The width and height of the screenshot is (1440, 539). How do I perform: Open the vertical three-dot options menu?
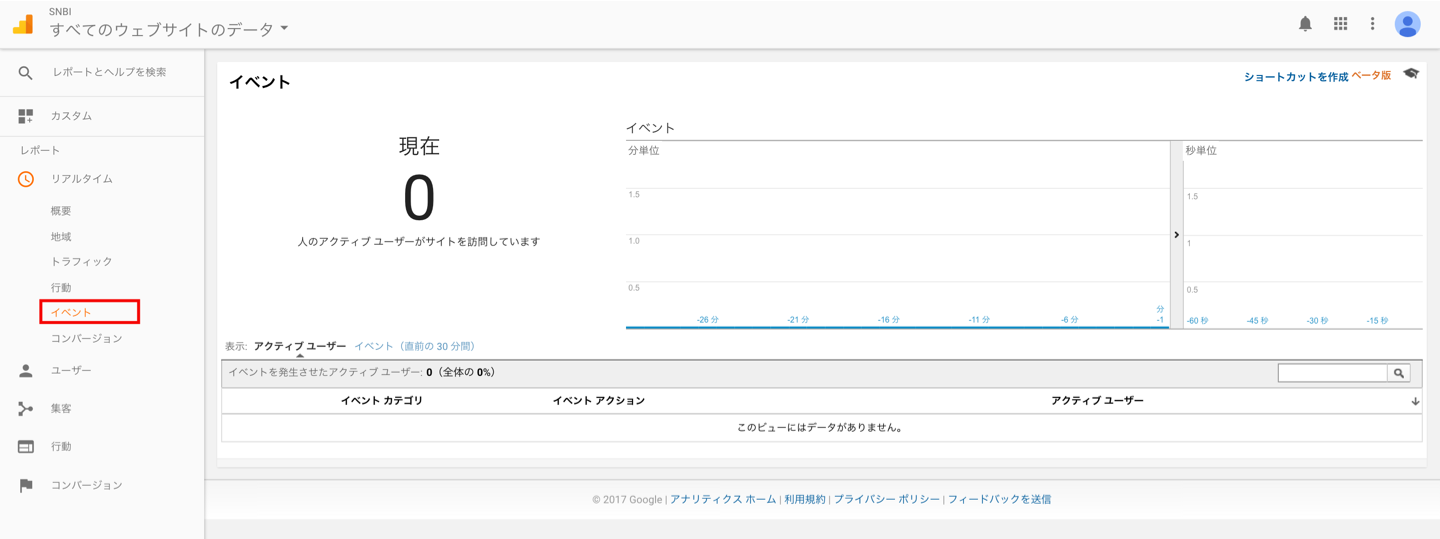coord(1372,24)
